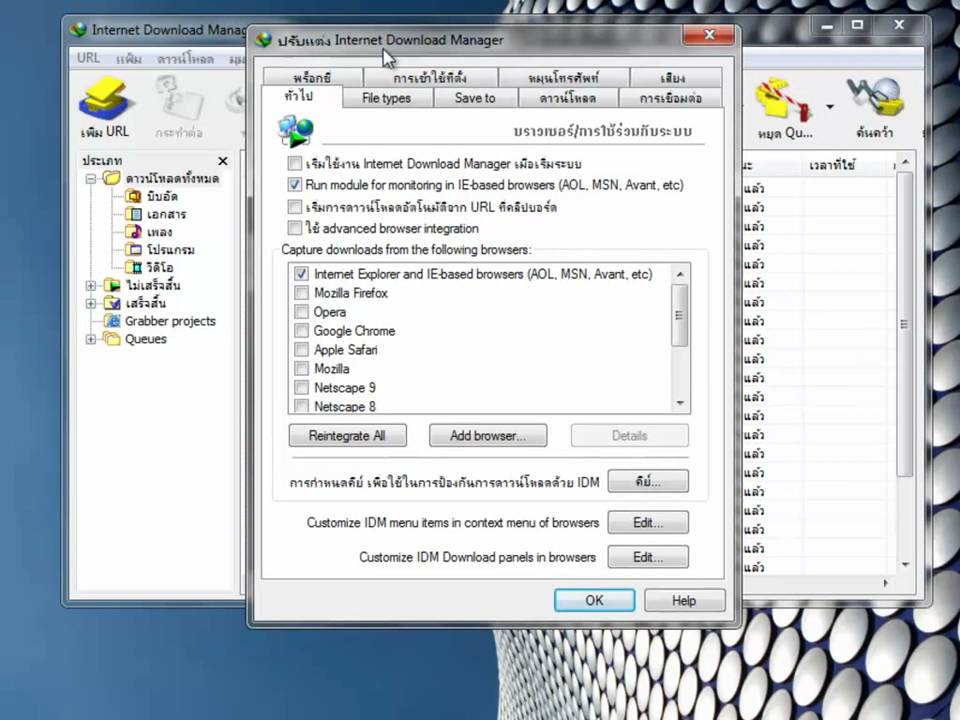Click Edit for IDM Download panels

(648, 557)
